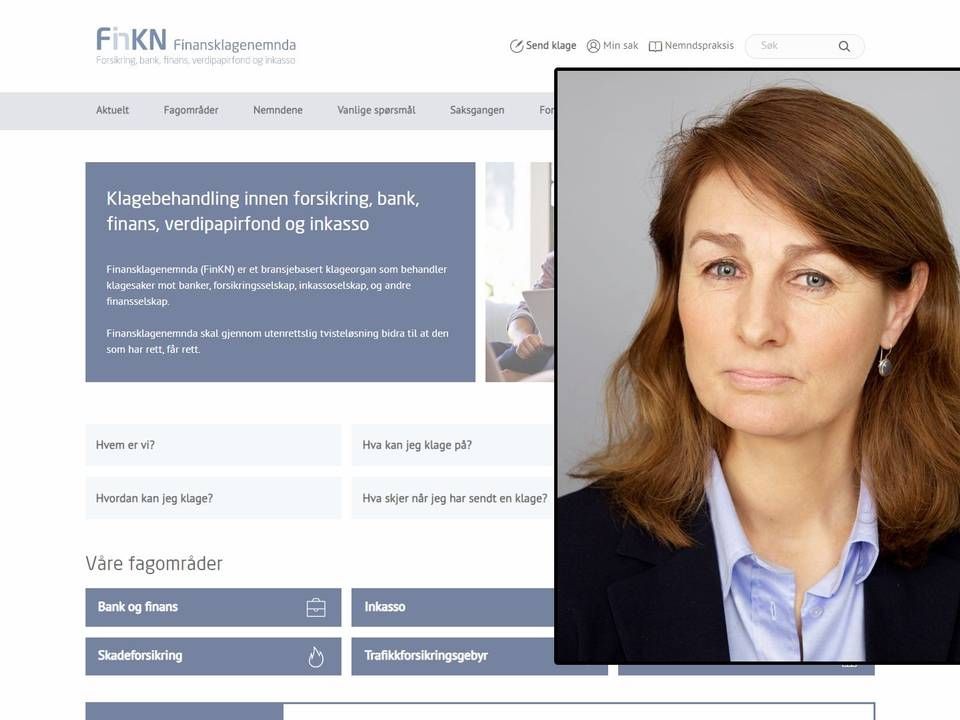Open the Vanlige spørsmål menu item
The height and width of the screenshot is (720, 960).
[376, 110]
